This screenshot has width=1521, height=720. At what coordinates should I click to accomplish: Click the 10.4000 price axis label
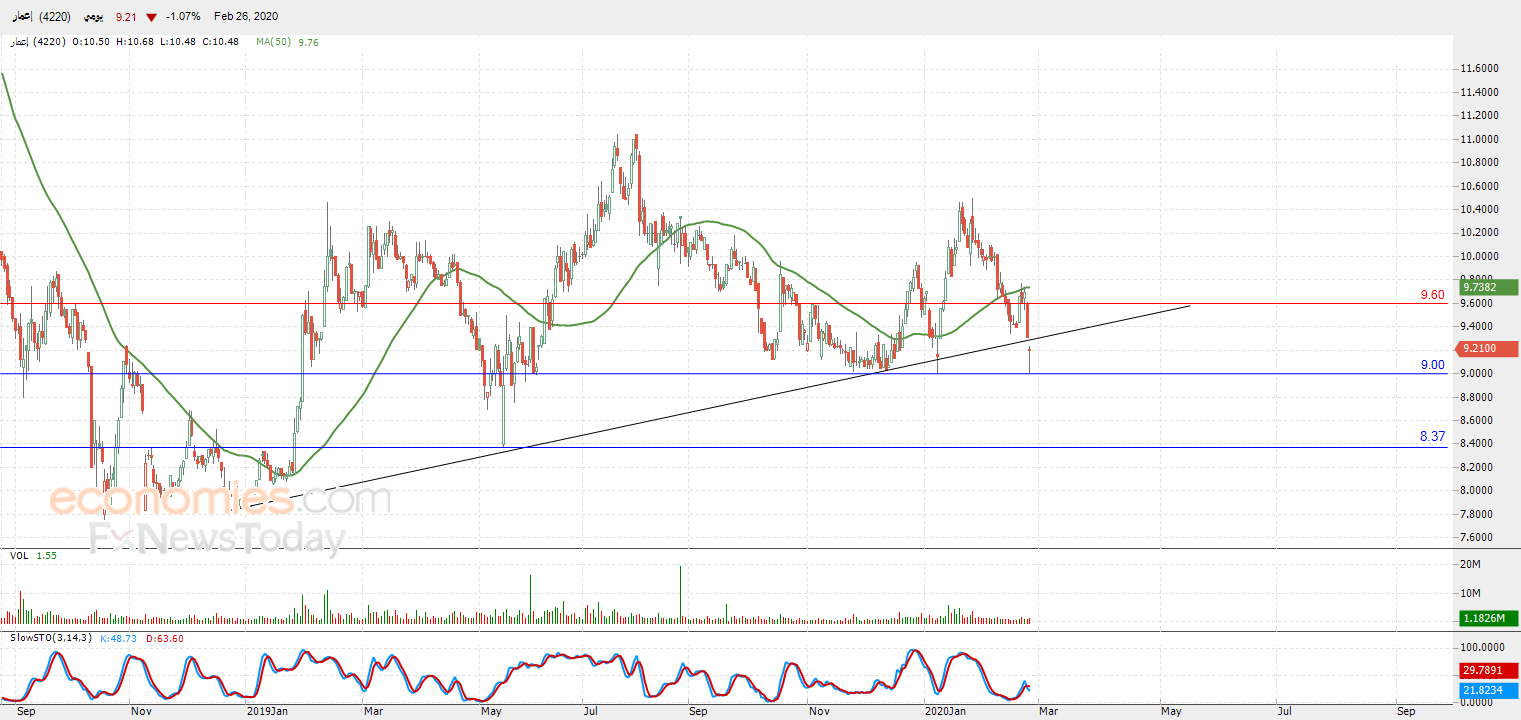point(1478,209)
